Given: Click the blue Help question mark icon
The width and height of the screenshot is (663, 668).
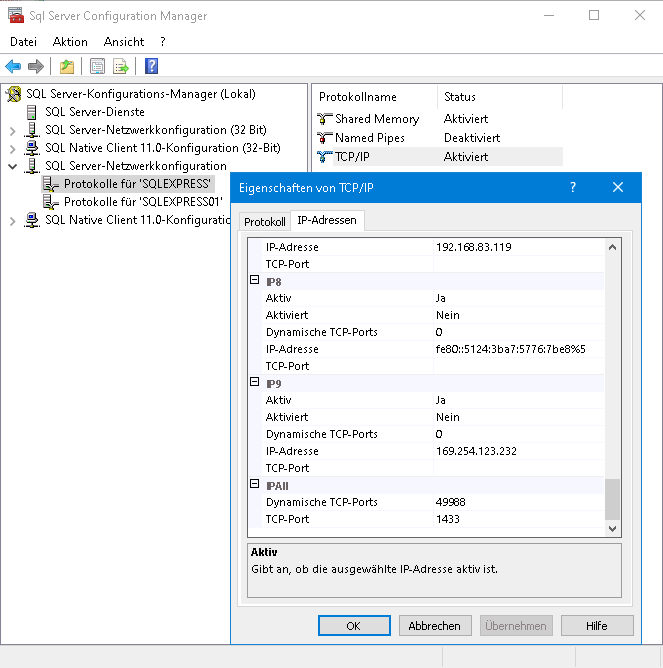Looking at the screenshot, I should click(x=151, y=67).
